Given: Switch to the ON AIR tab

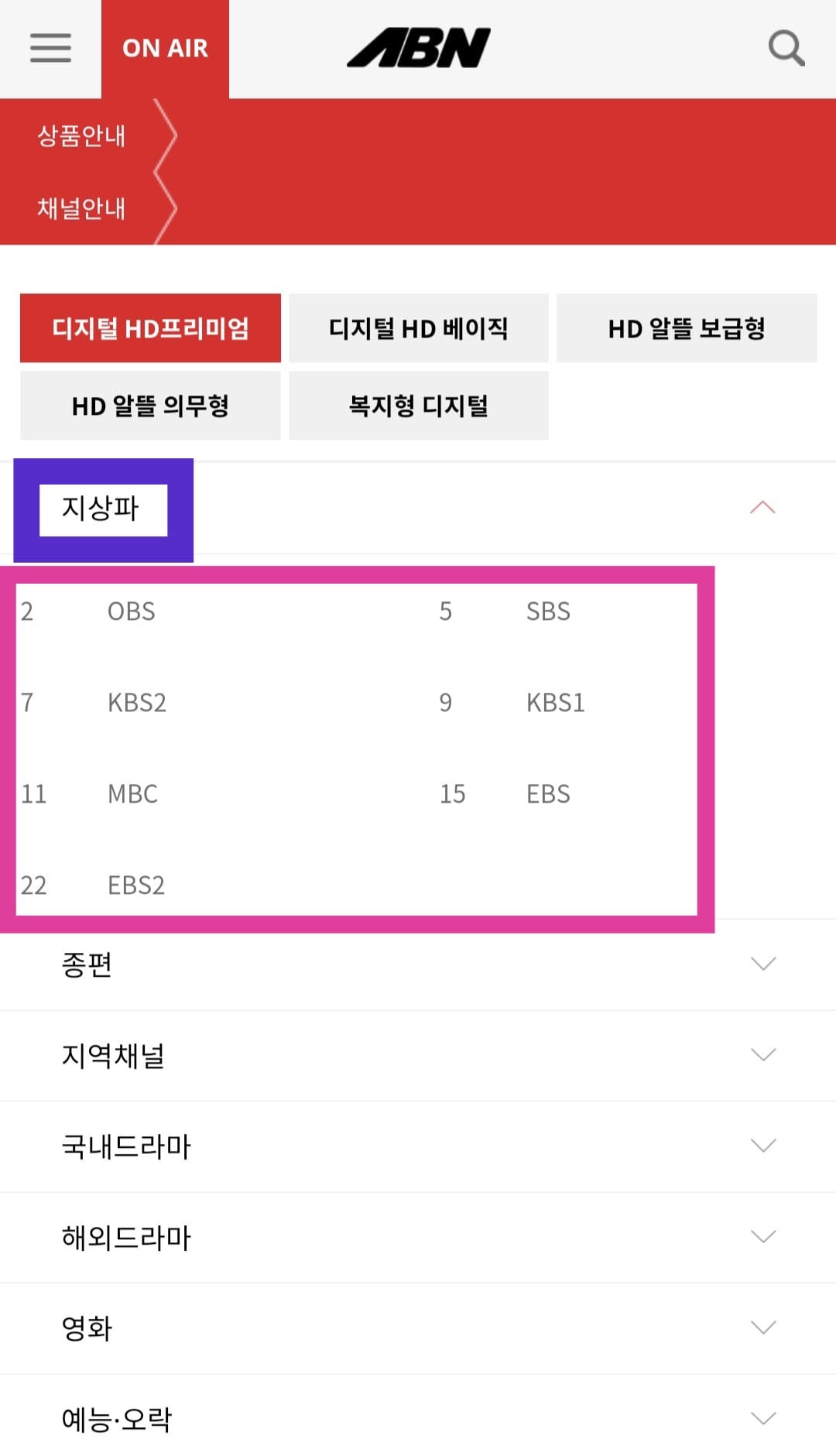Looking at the screenshot, I should 165,48.
